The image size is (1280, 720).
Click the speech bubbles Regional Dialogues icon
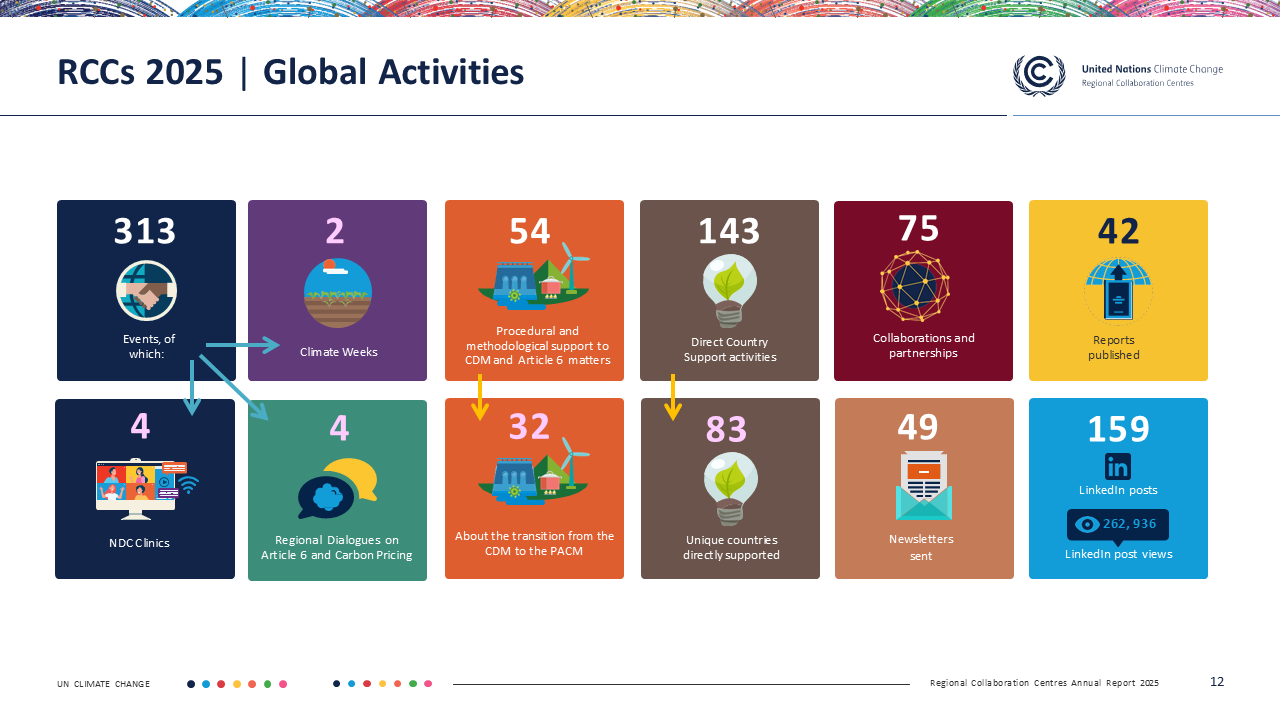[338, 489]
